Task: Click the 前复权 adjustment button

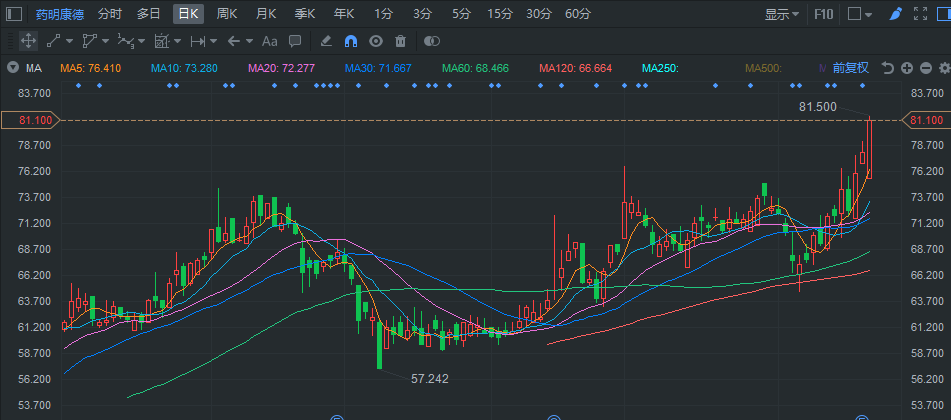Action: (x=850, y=68)
